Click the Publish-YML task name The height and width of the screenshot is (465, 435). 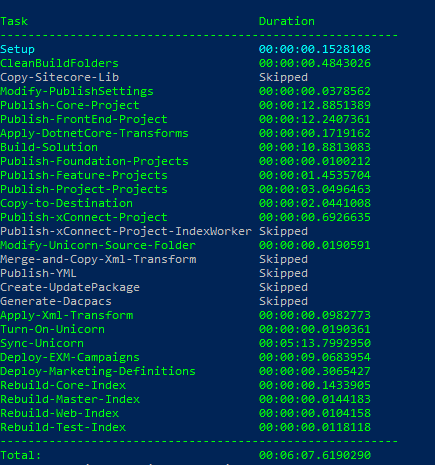pos(38,273)
